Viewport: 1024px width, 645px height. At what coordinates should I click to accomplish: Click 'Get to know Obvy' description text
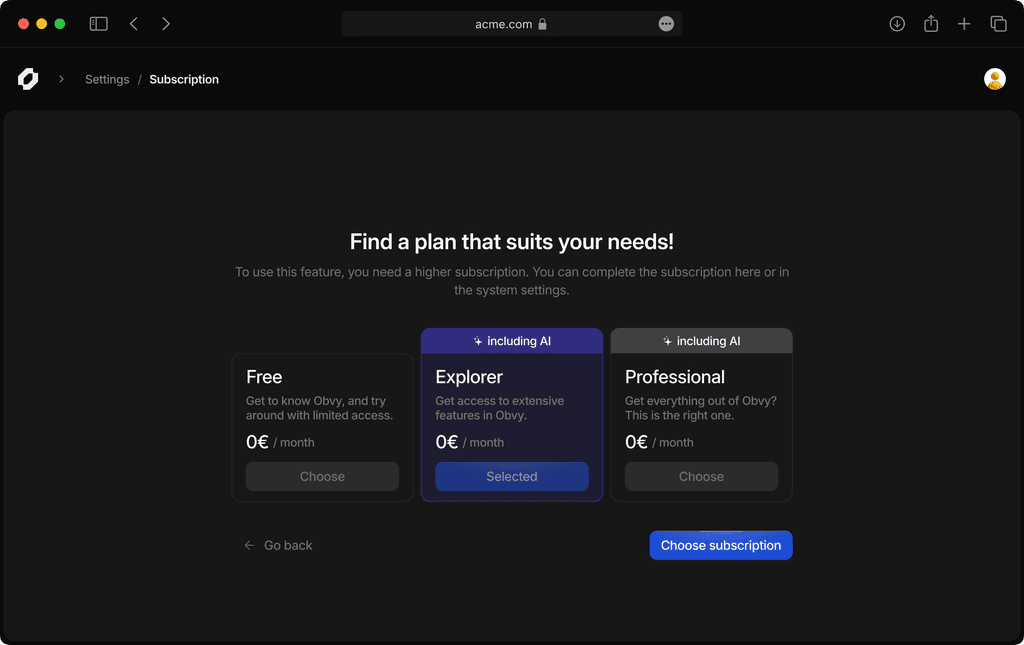point(319,408)
